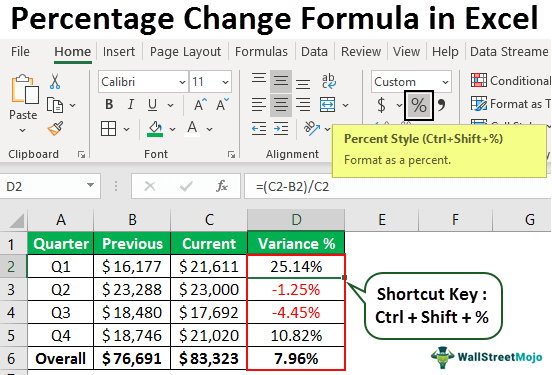Toggle Center horizontal alignment

(x=281, y=105)
